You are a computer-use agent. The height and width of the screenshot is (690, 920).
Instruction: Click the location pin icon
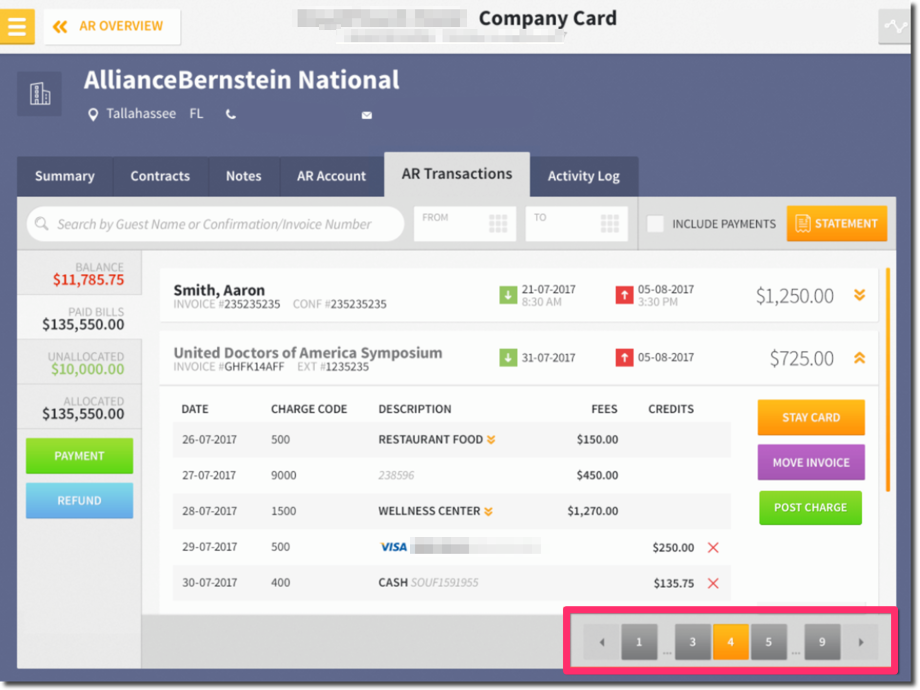click(93, 114)
